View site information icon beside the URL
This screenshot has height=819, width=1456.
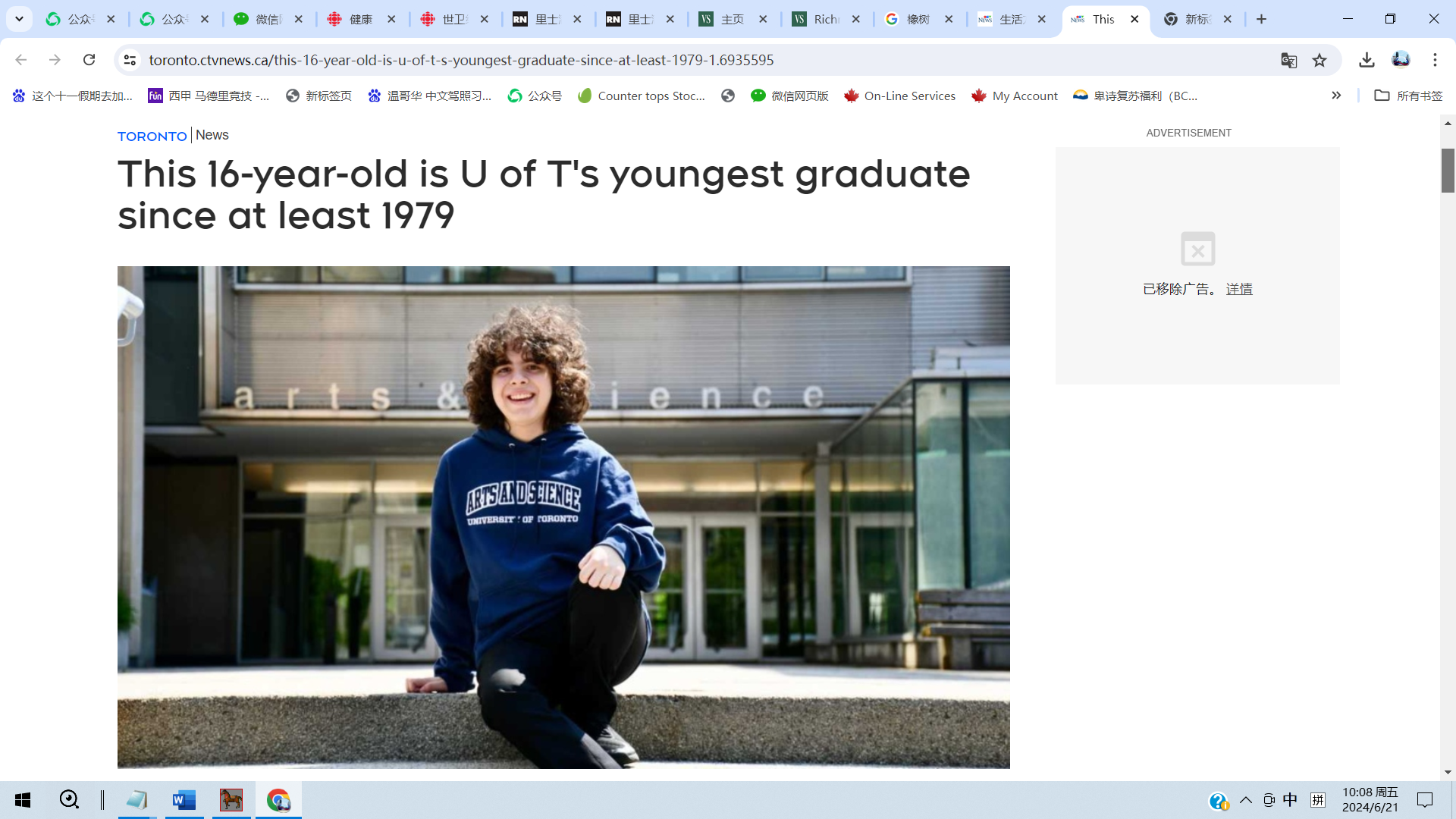point(130,60)
